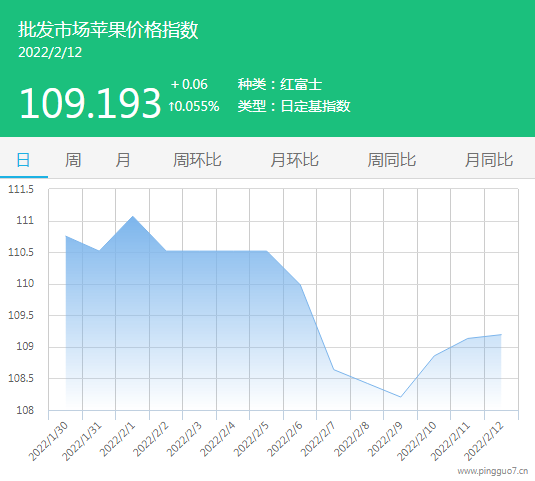Click the last data point at 2022/2/12

501,334
